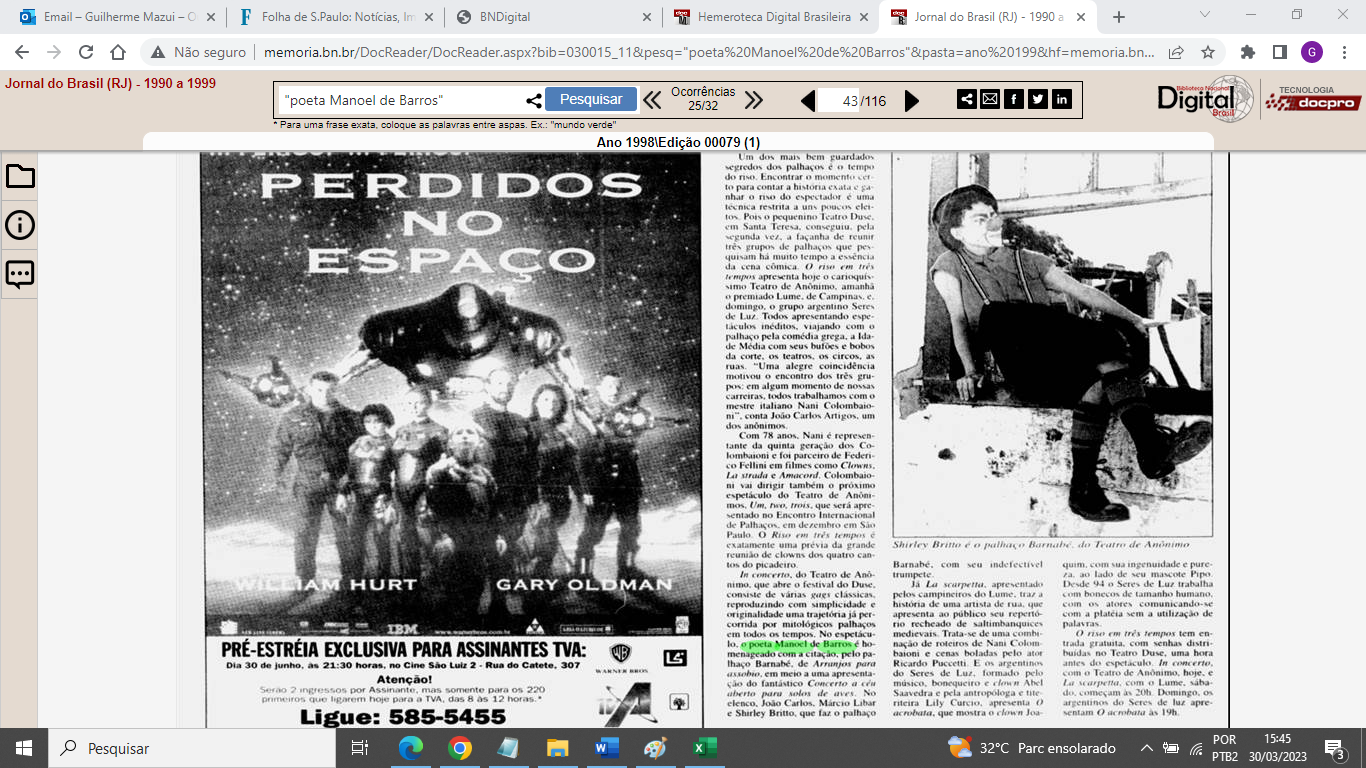This screenshot has width=1366, height=768.
Task: Open Microsoft Edge from the taskbar
Action: [411, 748]
